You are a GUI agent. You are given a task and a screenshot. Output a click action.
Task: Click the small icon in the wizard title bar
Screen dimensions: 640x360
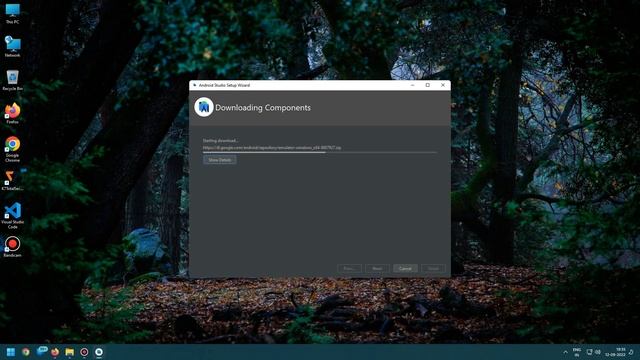click(x=195, y=85)
